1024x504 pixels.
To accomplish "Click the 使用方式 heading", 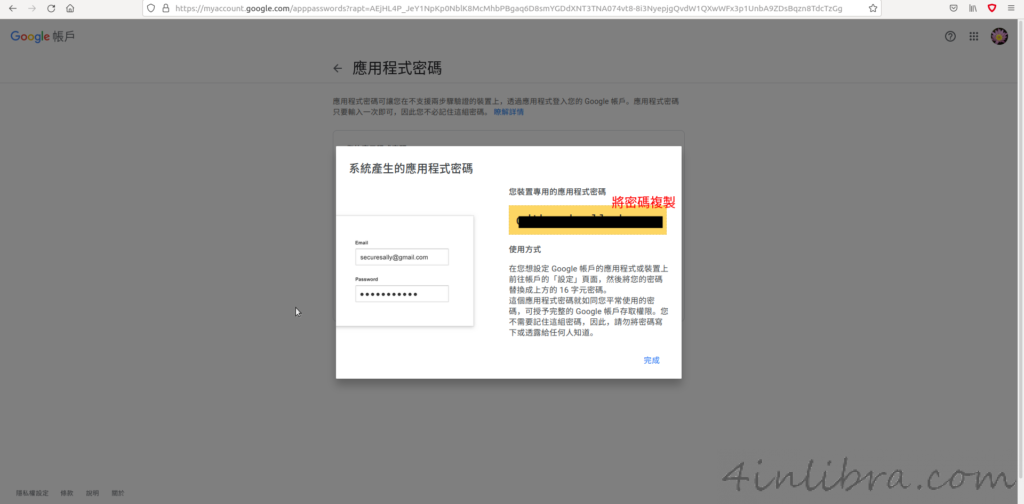I will (525, 249).
